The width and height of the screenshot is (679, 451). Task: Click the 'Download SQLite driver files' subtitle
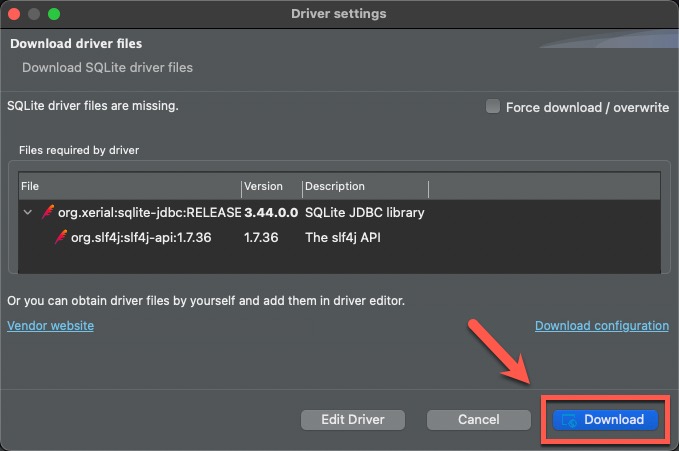click(107, 68)
